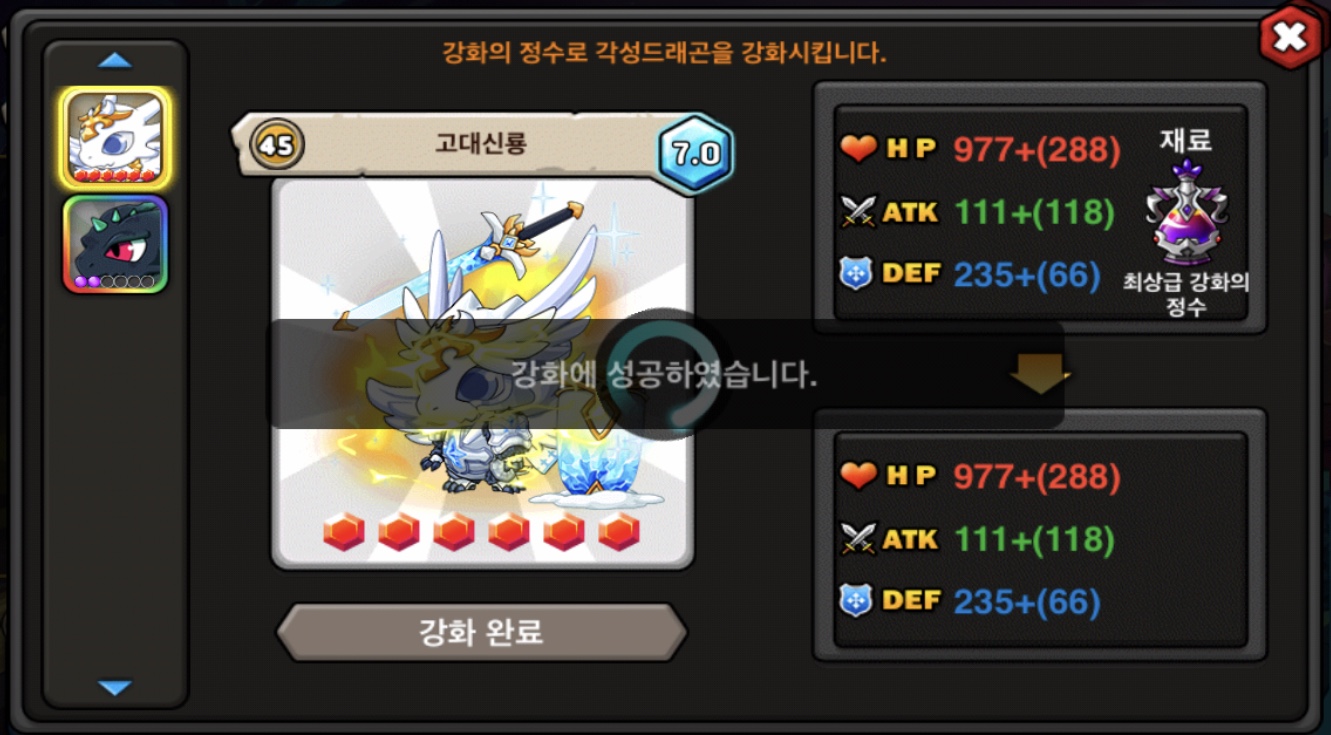Click the last red hexagon gem under dragon
Image resolution: width=1331 pixels, height=735 pixels.
pyautogui.click(x=619, y=532)
